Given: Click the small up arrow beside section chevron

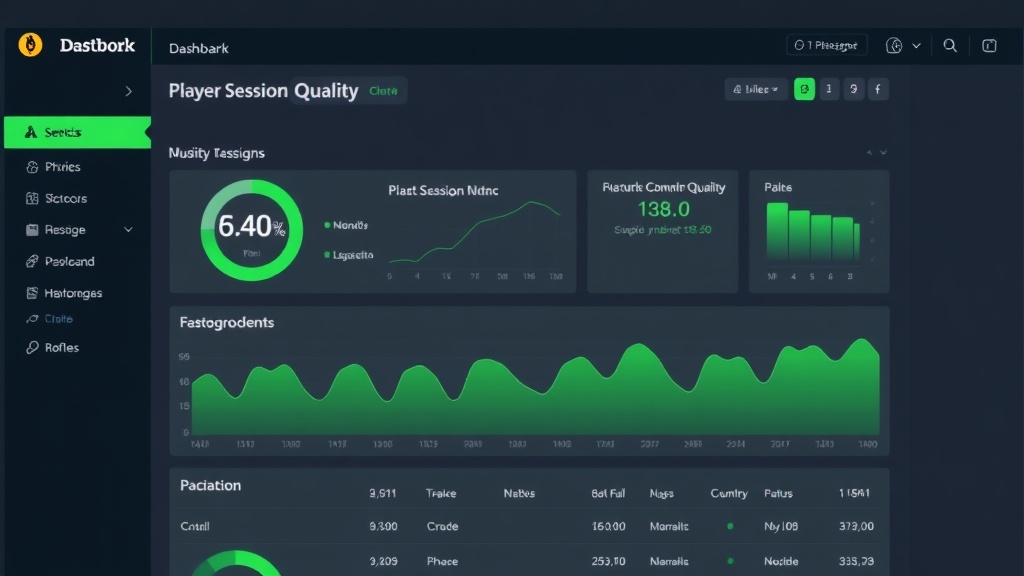Looking at the screenshot, I should [x=869, y=153].
